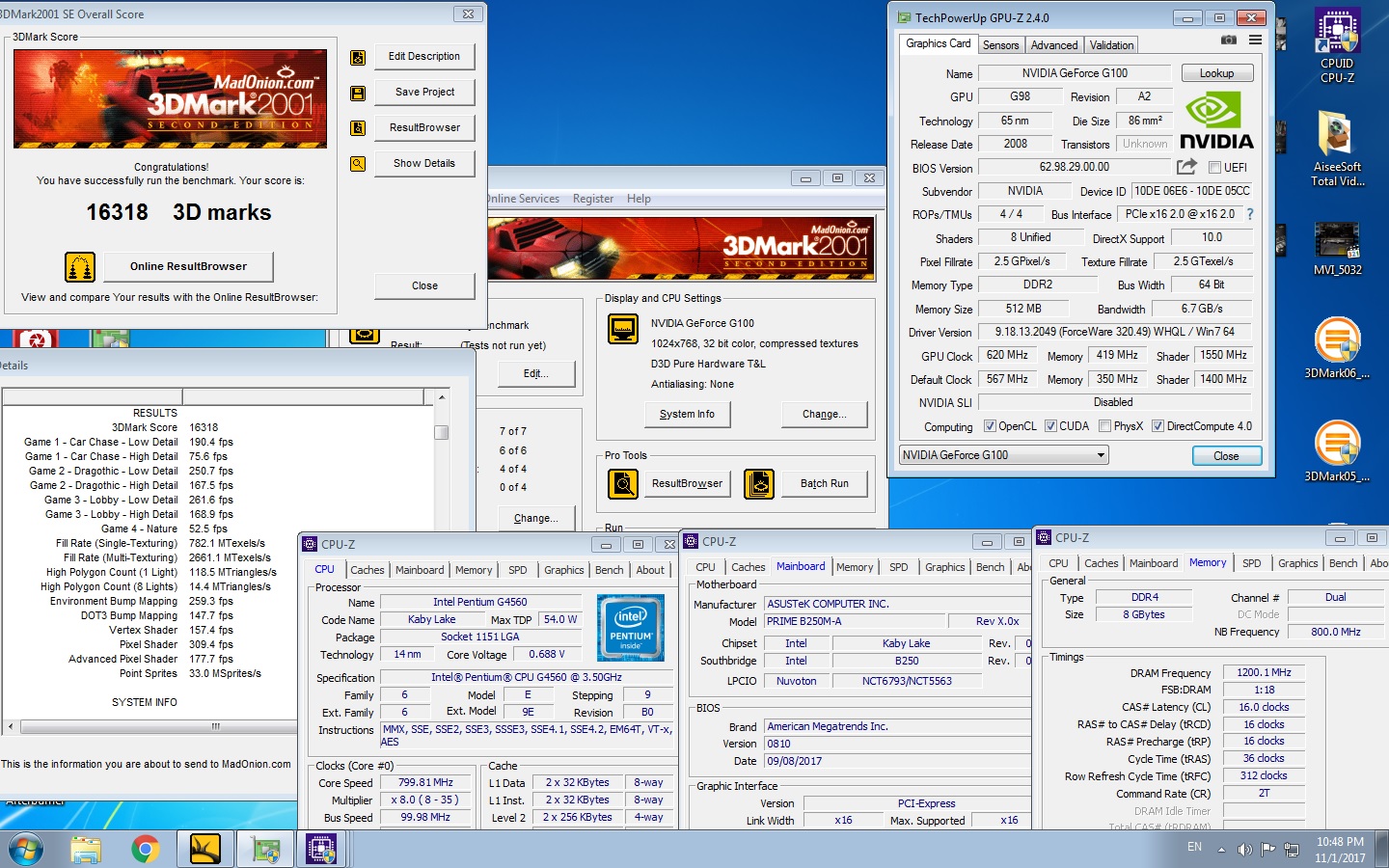Viewport: 1389px width, 868px height.
Task: Click the EN language indicator in taskbar
Action: [1194, 847]
